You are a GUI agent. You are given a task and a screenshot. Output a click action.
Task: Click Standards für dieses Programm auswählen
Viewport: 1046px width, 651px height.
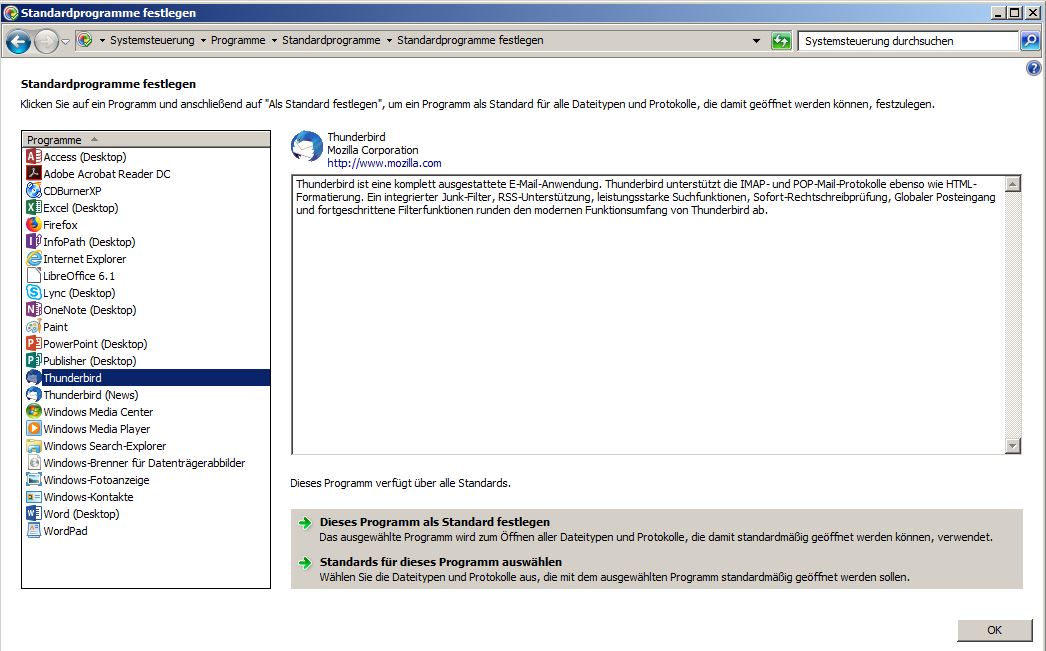point(441,562)
